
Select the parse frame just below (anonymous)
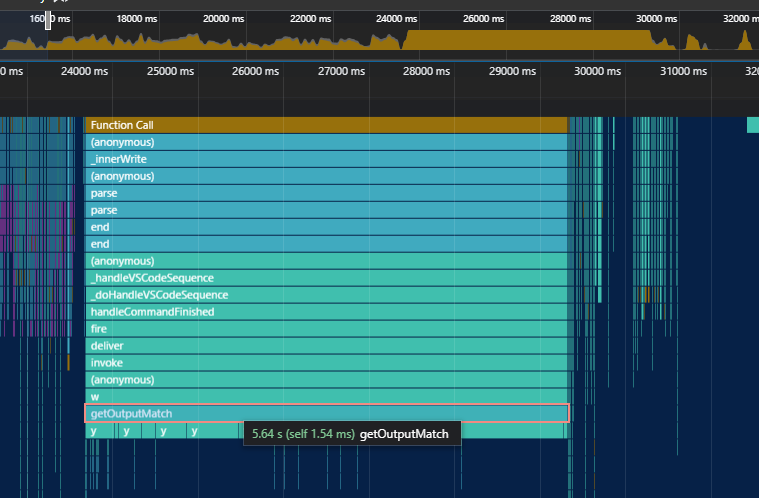coord(326,193)
